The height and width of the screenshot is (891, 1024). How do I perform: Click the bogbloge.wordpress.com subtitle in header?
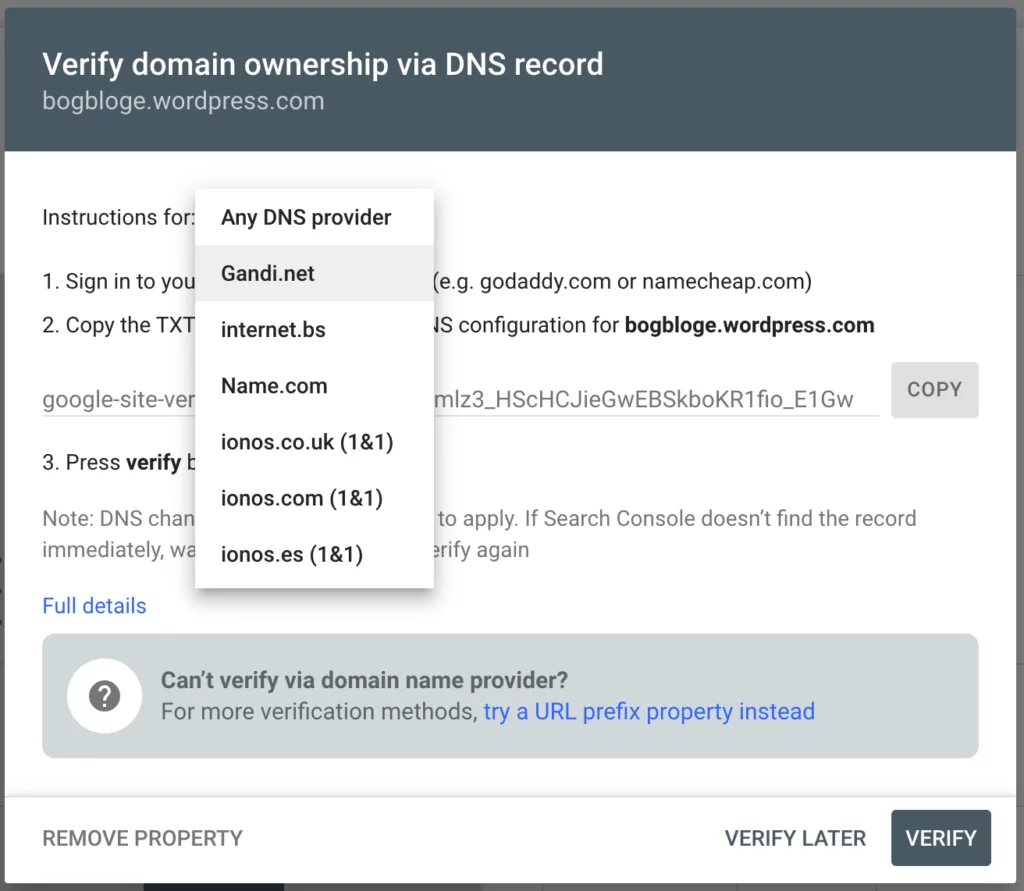[x=183, y=101]
